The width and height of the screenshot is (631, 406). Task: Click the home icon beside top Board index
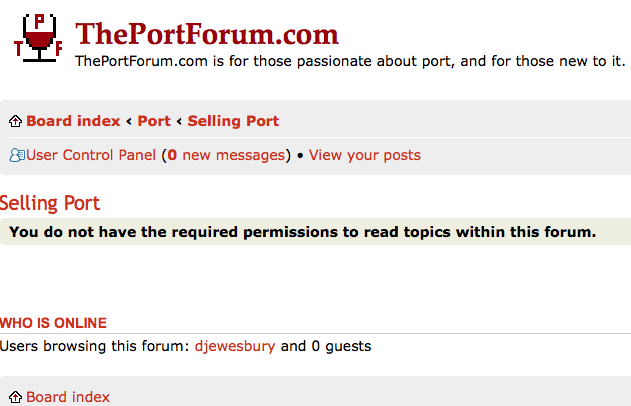coord(15,122)
